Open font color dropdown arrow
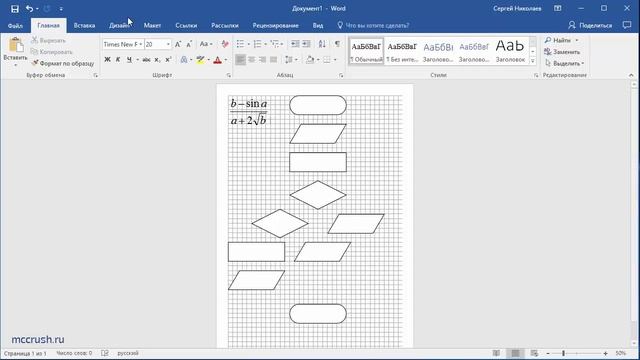 tap(226, 60)
